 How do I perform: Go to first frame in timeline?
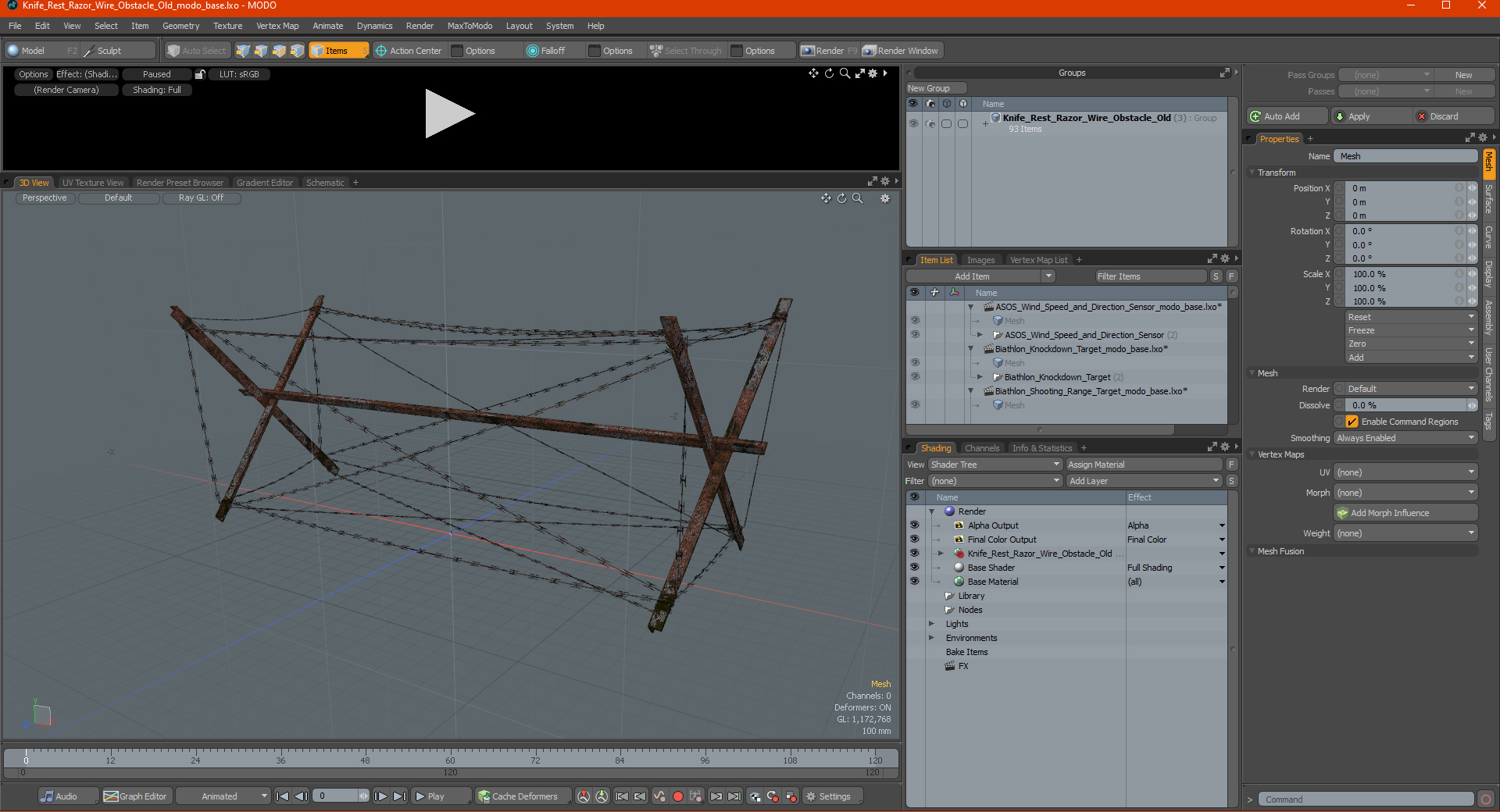pyautogui.click(x=283, y=796)
